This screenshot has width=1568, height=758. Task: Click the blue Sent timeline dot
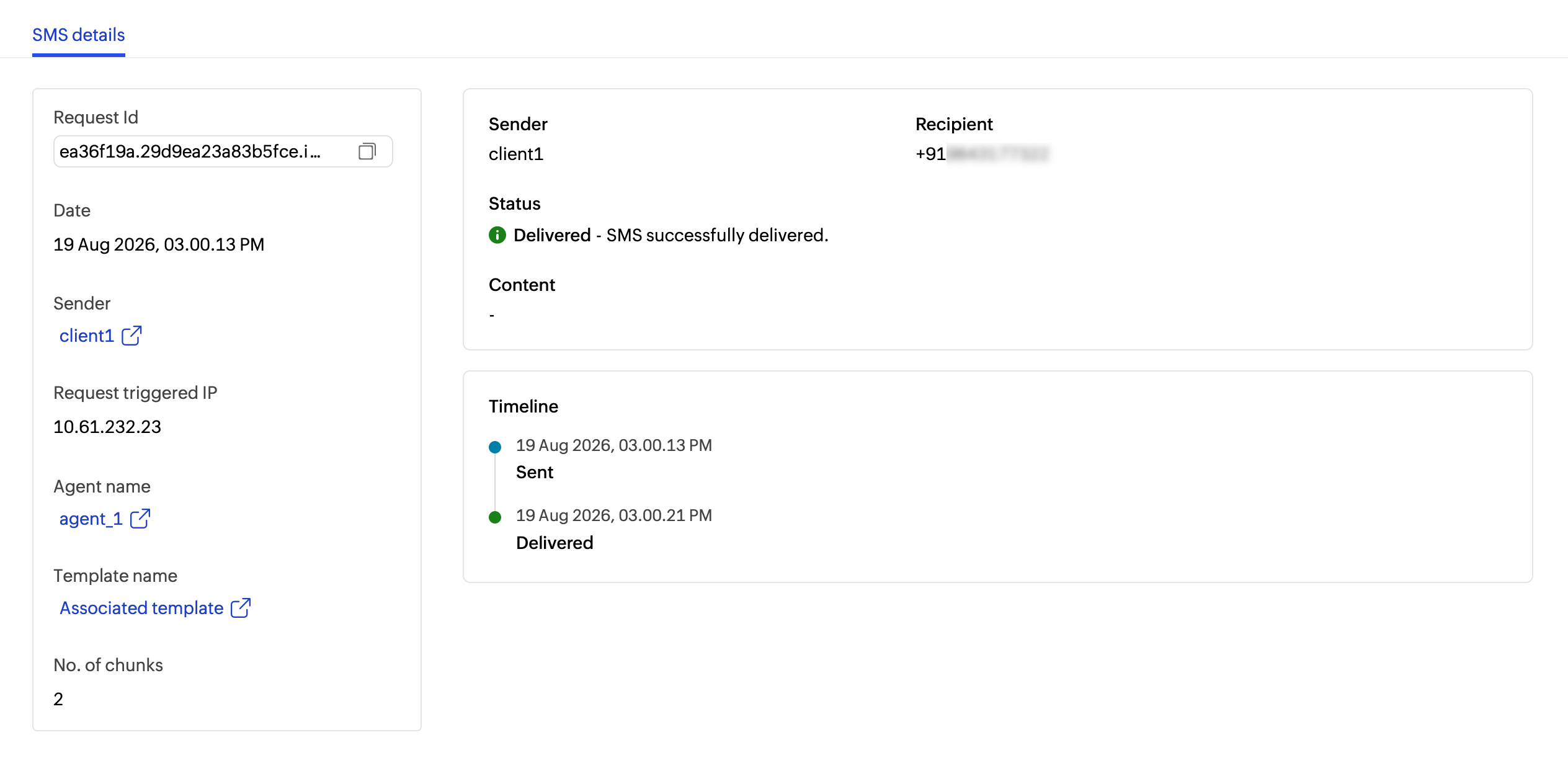pyautogui.click(x=495, y=447)
